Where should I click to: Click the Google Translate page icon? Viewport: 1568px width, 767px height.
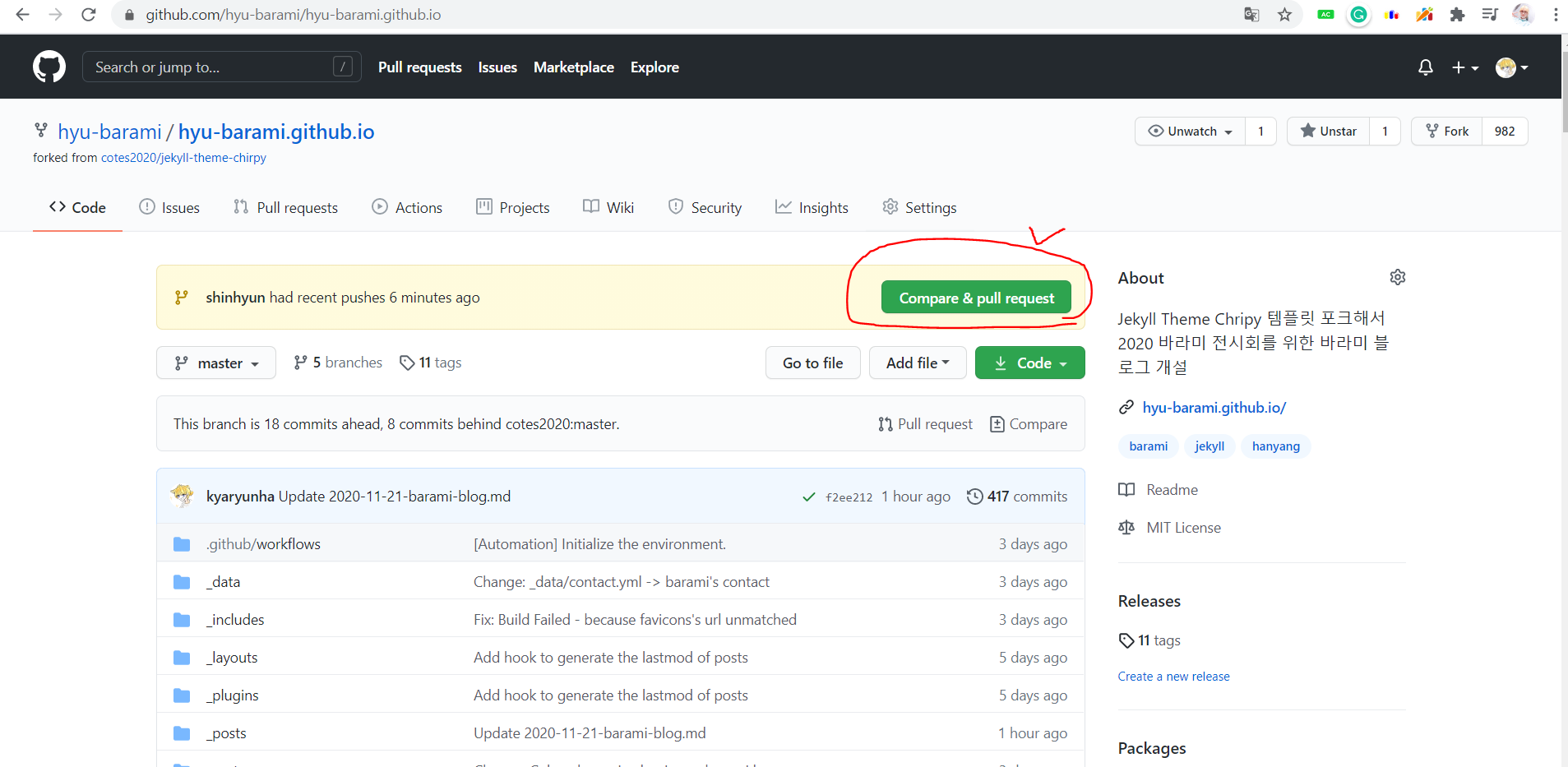click(x=1251, y=15)
